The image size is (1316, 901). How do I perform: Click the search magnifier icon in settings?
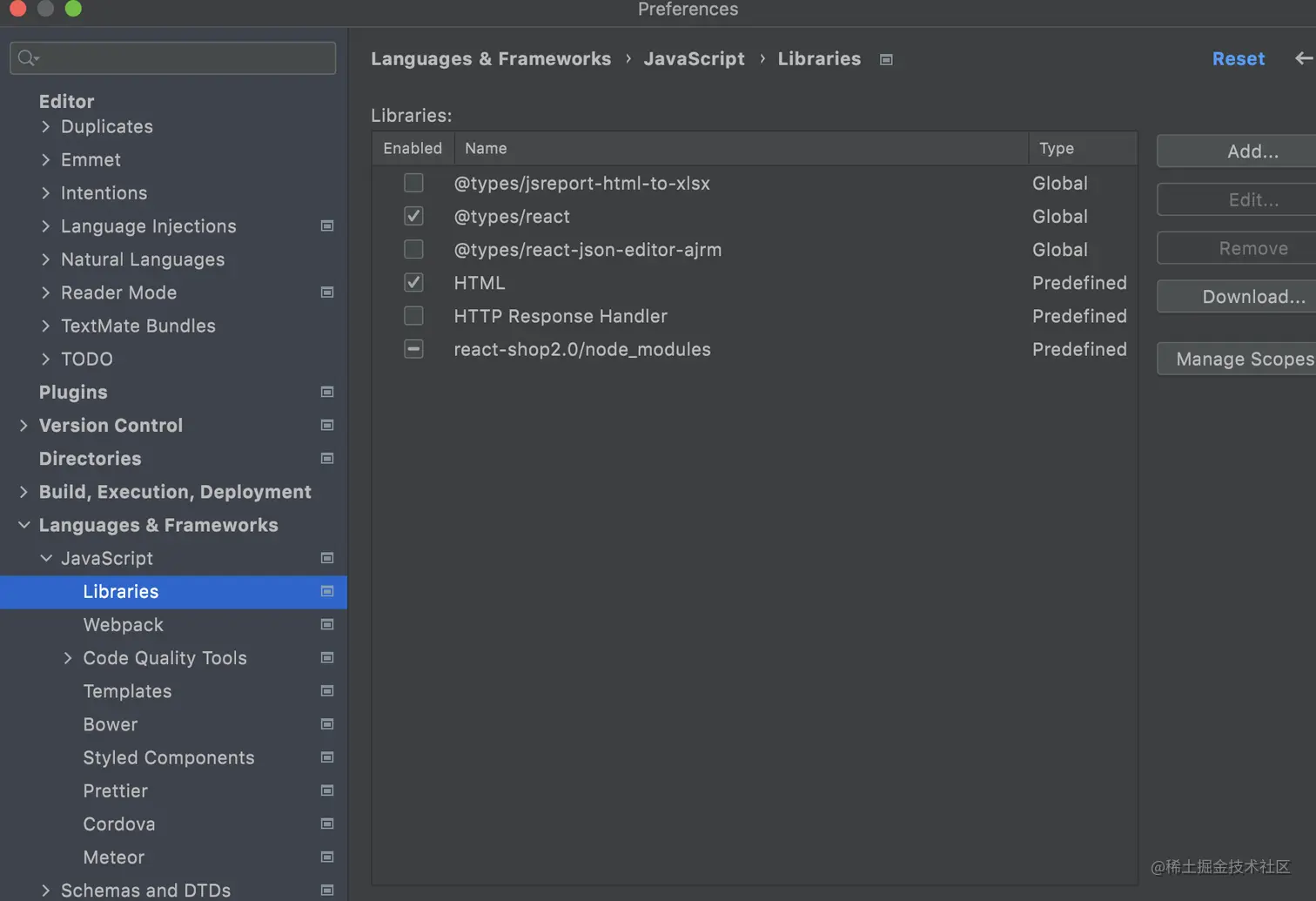pos(27,58)
